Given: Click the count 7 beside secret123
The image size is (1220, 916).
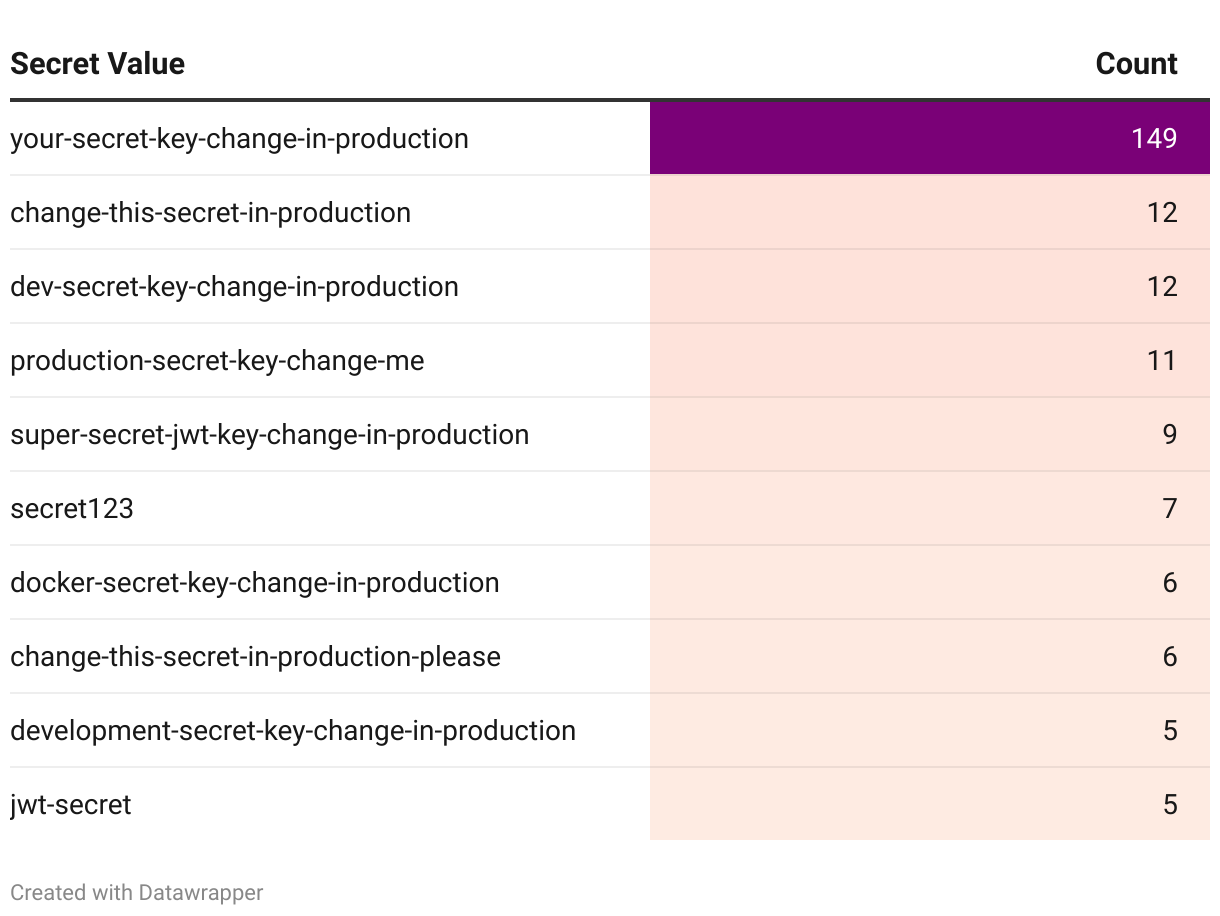Looking at the screenshot, I should coord(1169,508).
